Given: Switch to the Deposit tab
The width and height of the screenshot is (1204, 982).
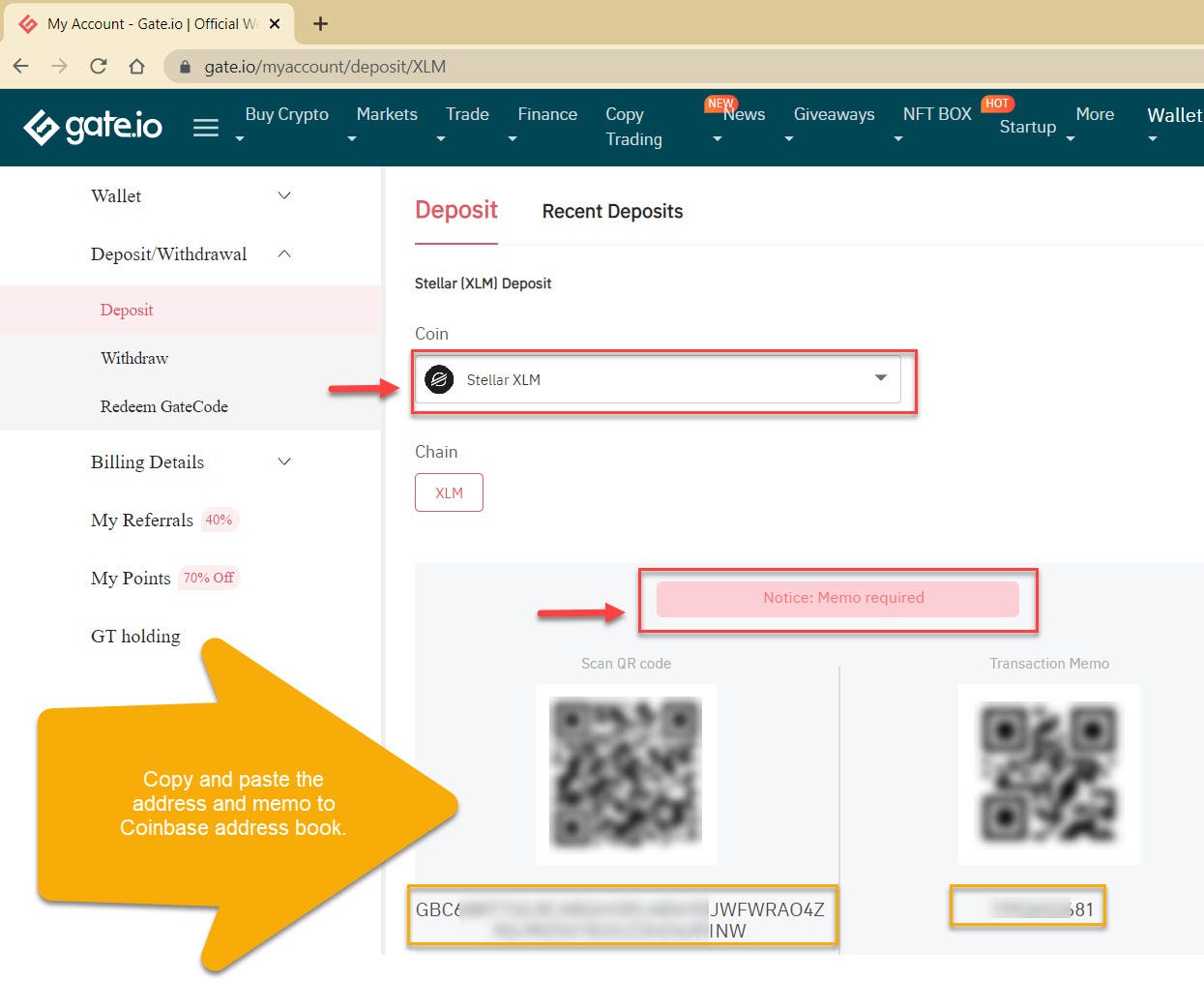Looking at the screenshot, I should tap(456, 211).
